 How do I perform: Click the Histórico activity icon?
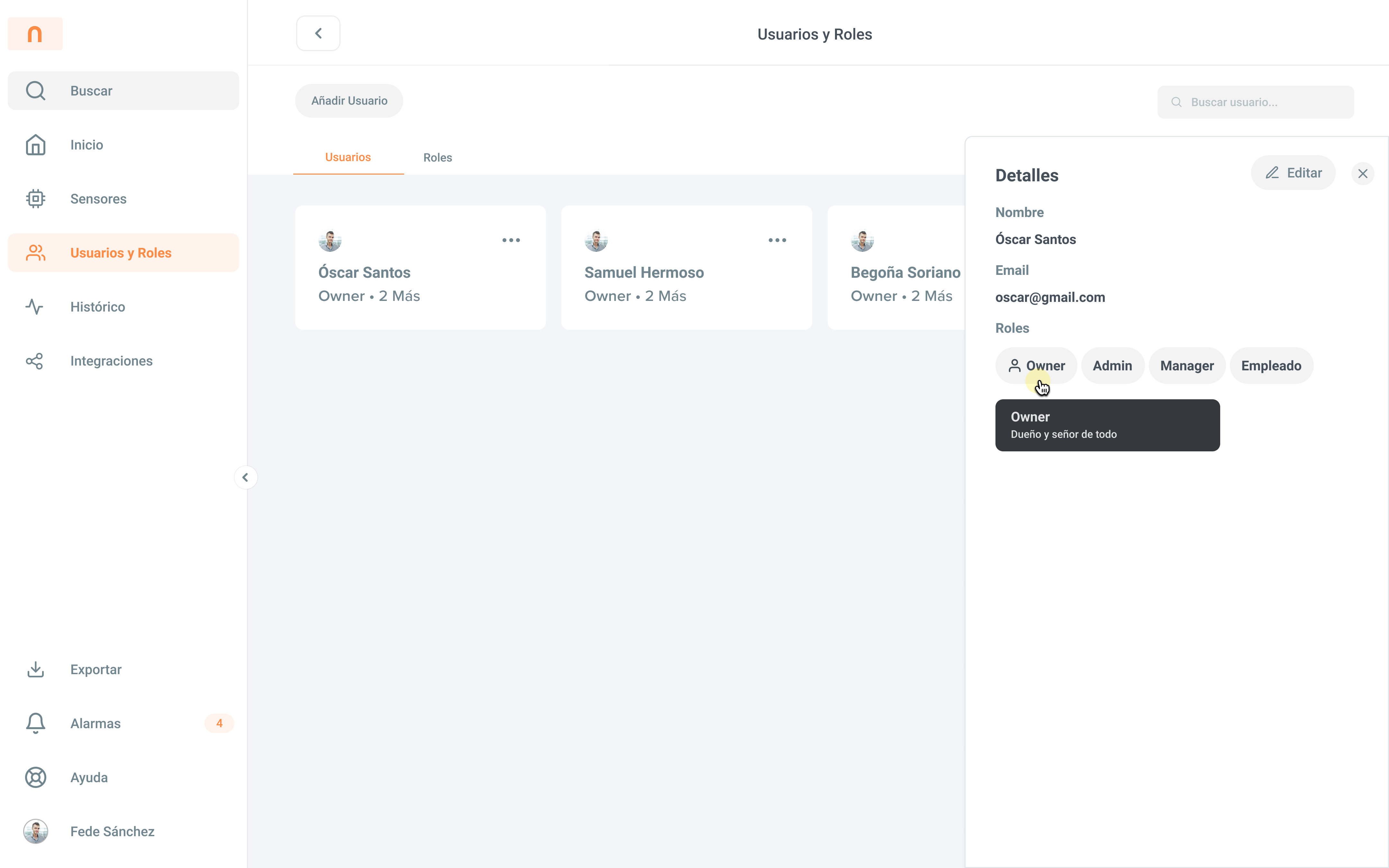(35, 307)
